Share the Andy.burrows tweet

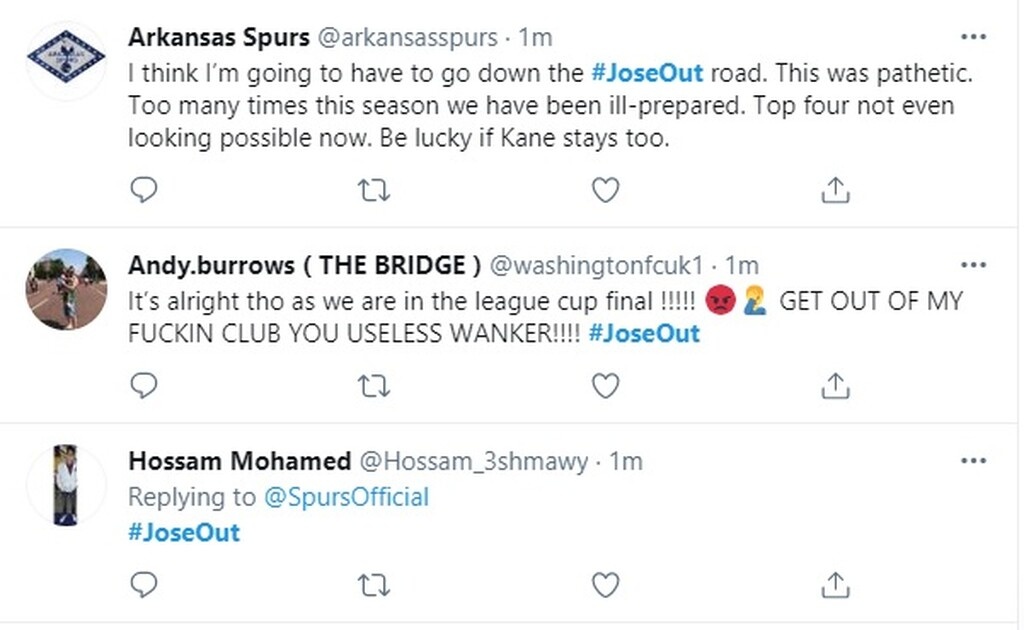point(836,385)
